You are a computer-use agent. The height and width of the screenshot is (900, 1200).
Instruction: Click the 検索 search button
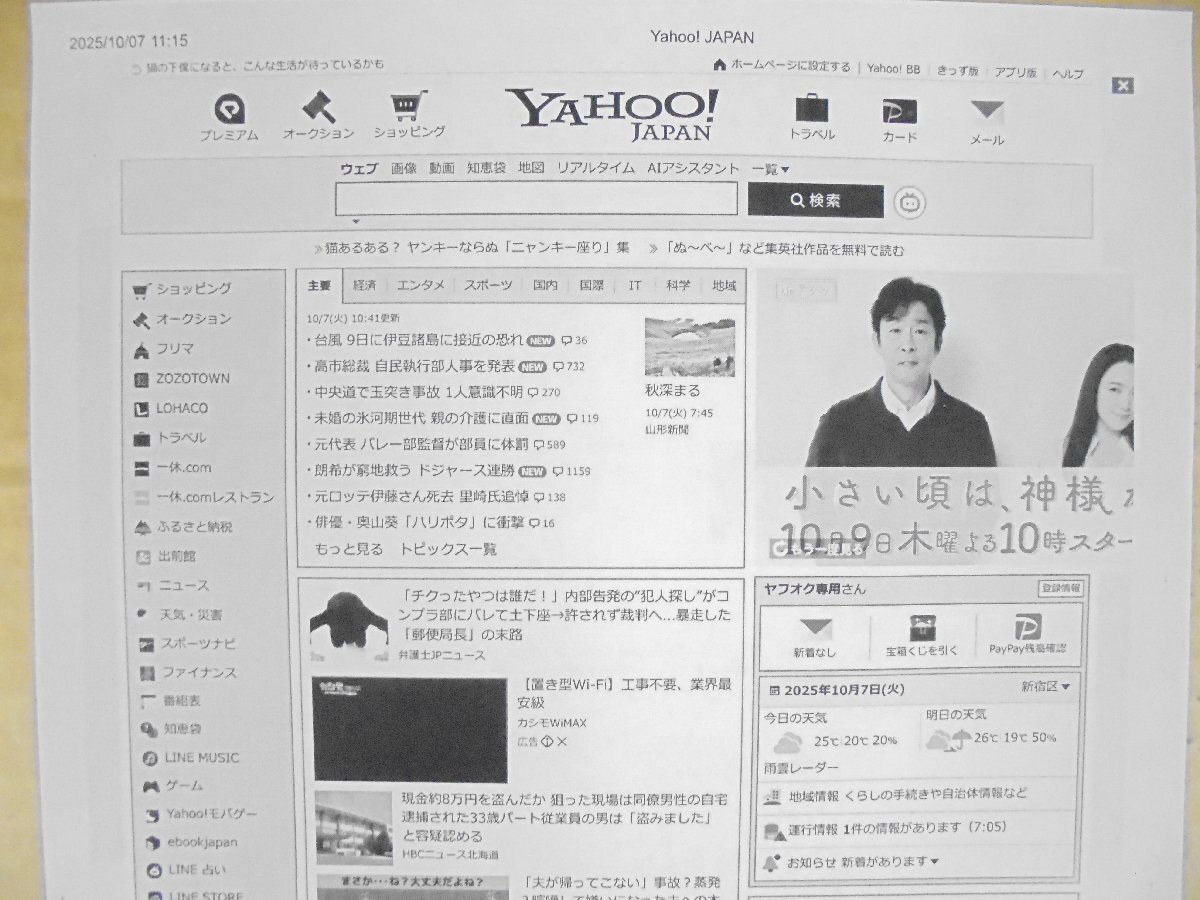[x=818, y=200]
